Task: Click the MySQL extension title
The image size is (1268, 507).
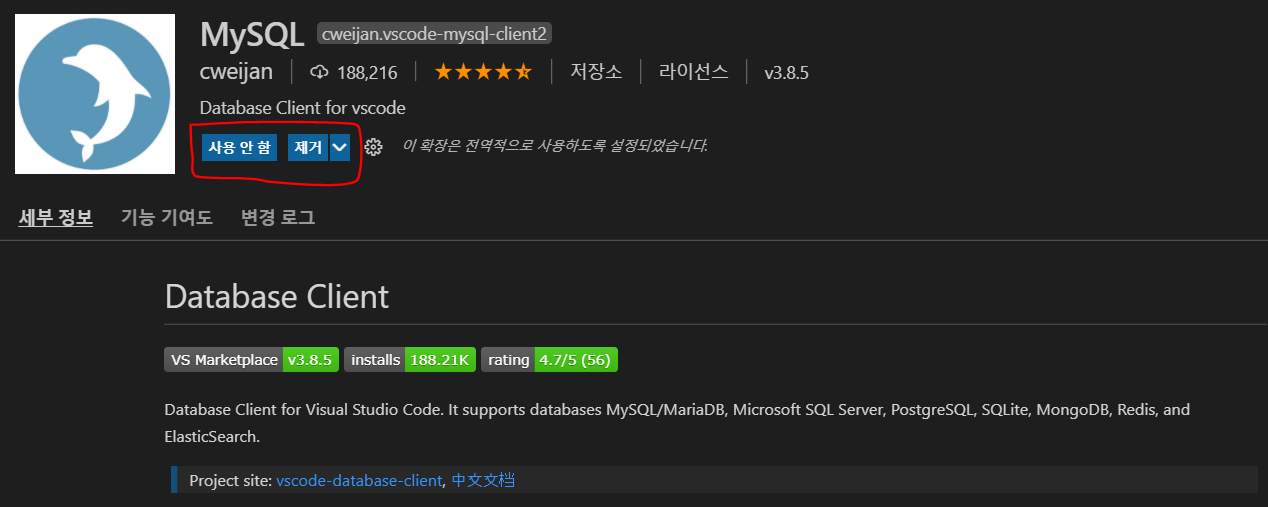Action: [252, 34]
